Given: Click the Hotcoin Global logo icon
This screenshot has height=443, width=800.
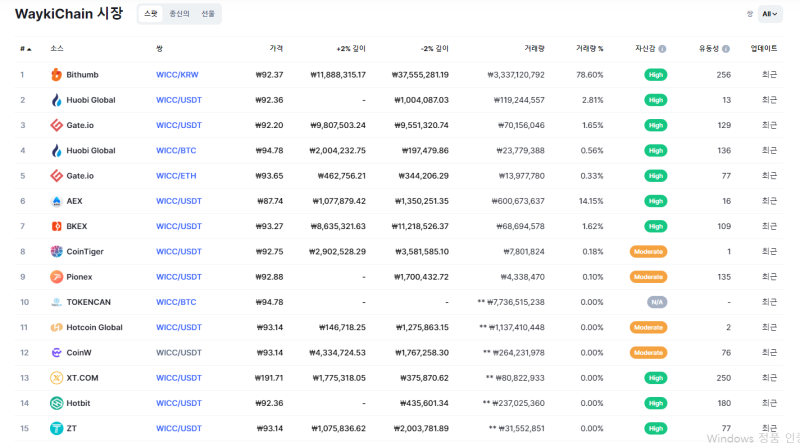Looking at the screenshot, I should pos(56,327).
